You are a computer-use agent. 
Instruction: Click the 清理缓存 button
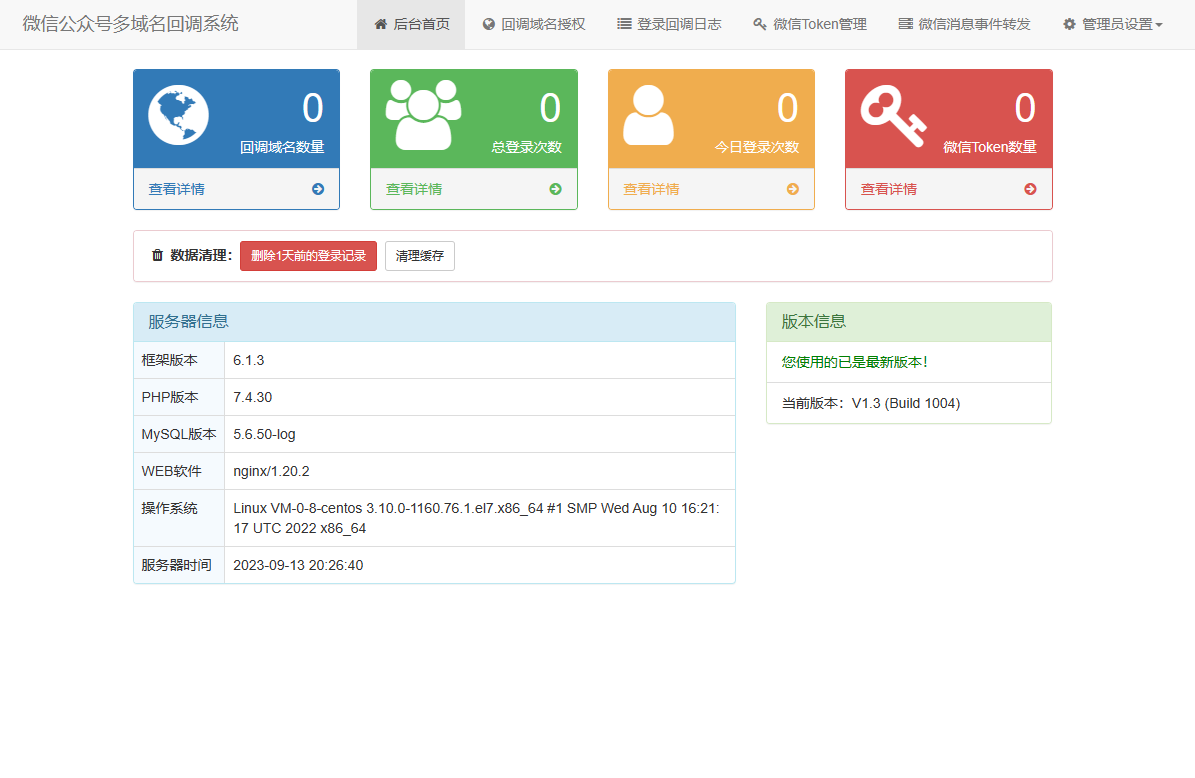(x=420, y=256)
